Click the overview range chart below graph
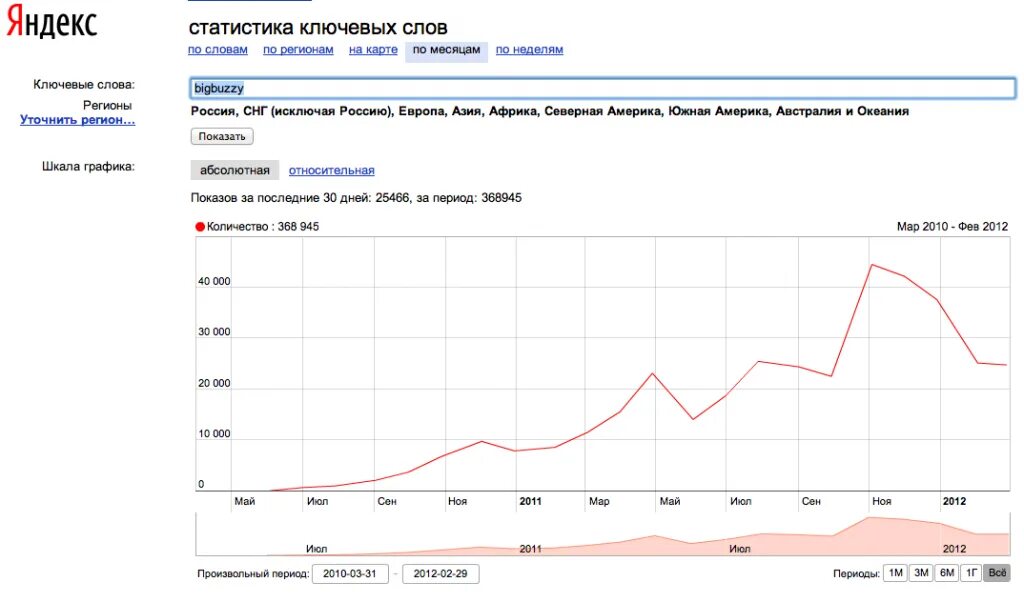 pyautogui.click(x=603, y=535)
